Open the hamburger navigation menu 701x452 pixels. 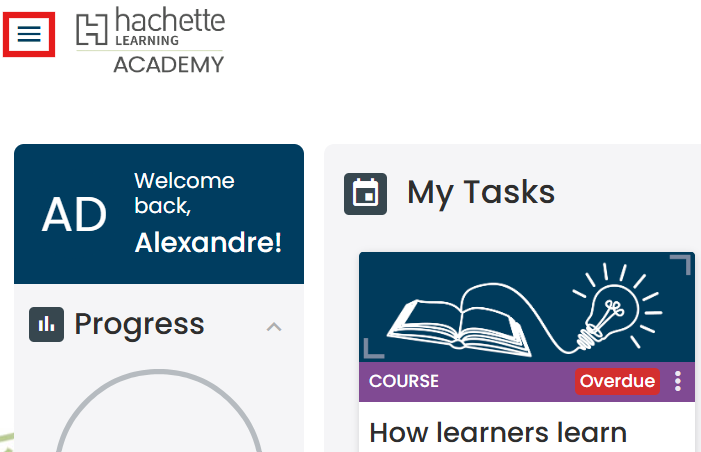29,34
